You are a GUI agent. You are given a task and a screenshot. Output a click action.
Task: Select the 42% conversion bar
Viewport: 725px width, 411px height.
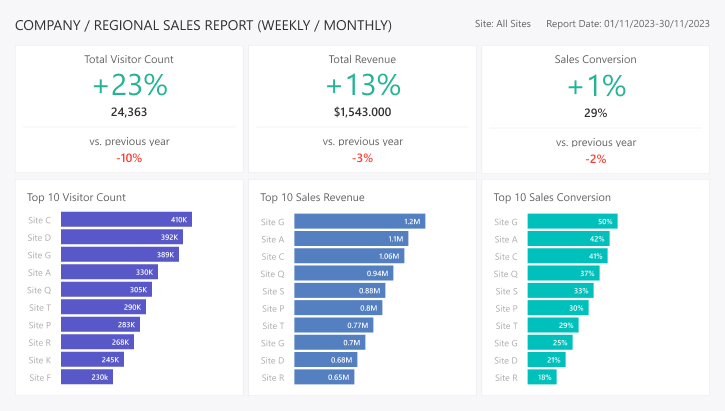point(568,239)
